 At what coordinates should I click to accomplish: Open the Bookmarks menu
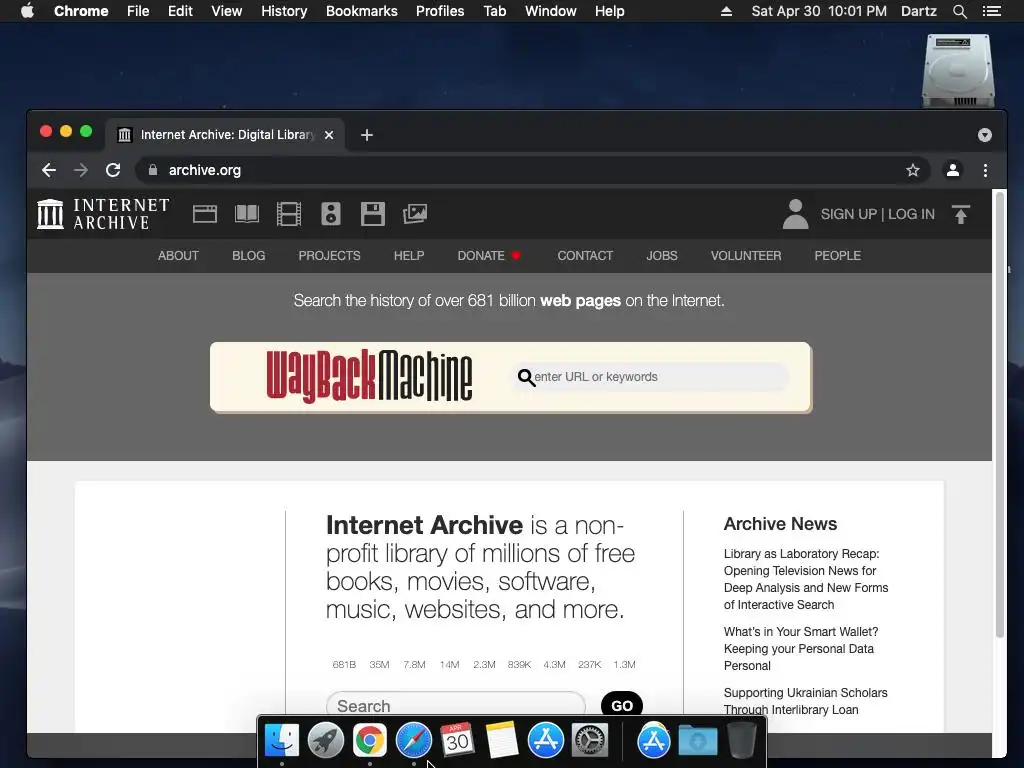pos(362,11)
